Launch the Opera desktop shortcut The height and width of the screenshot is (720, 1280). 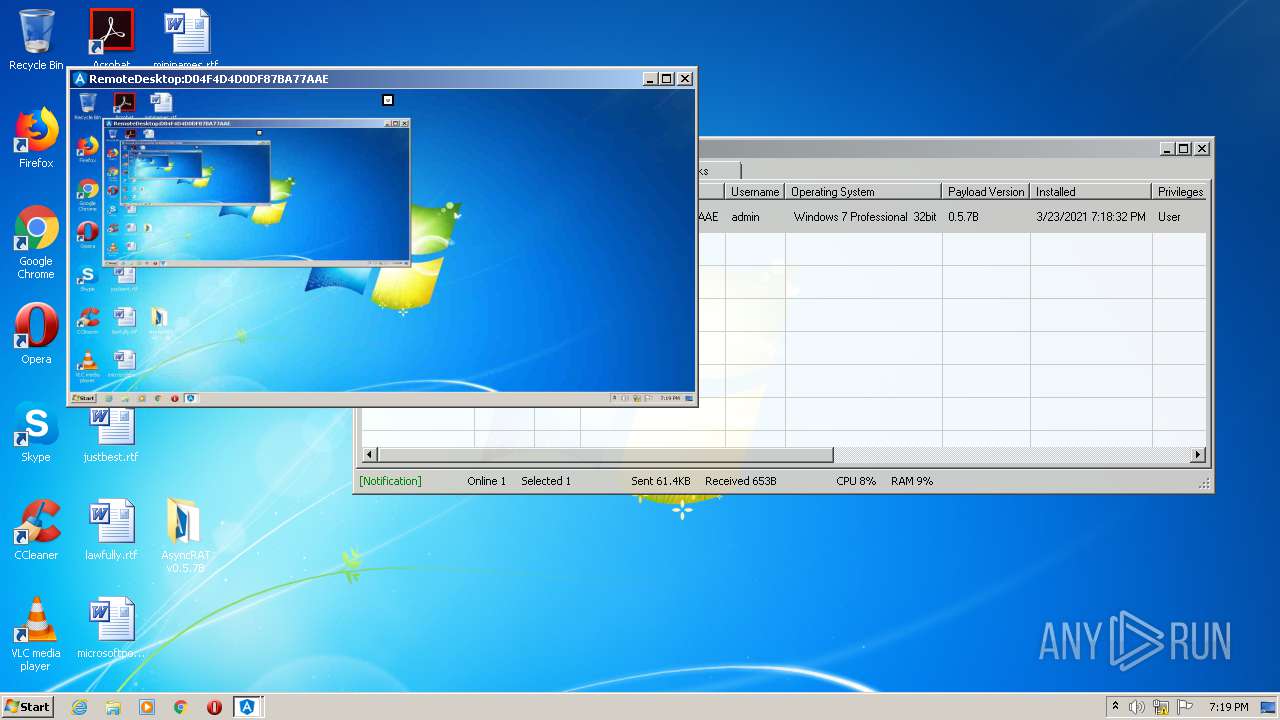click(36, 334)
